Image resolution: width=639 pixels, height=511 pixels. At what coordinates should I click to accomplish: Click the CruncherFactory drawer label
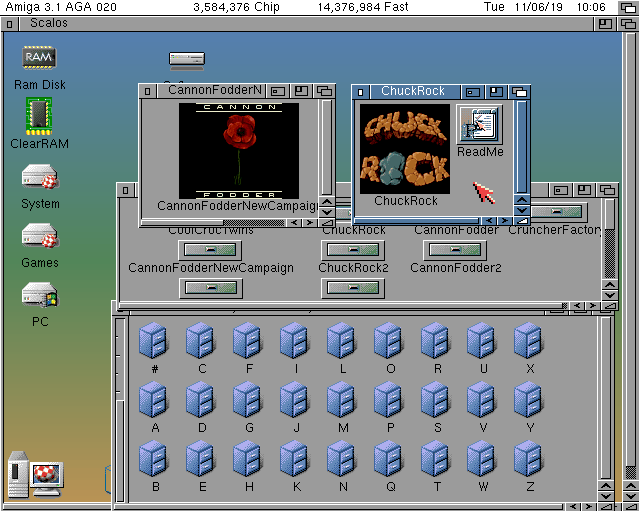[555, 230]
